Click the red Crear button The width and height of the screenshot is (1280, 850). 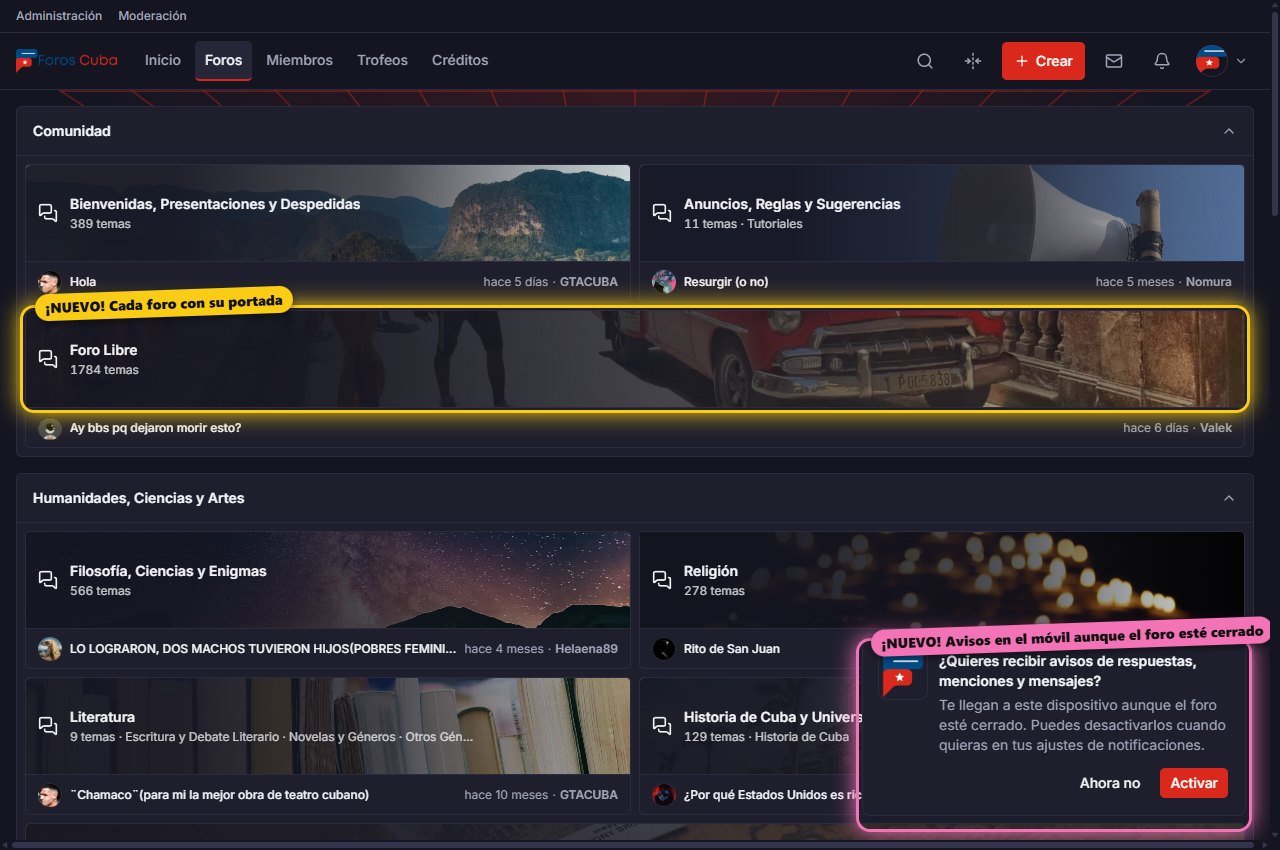point(1043,61)
